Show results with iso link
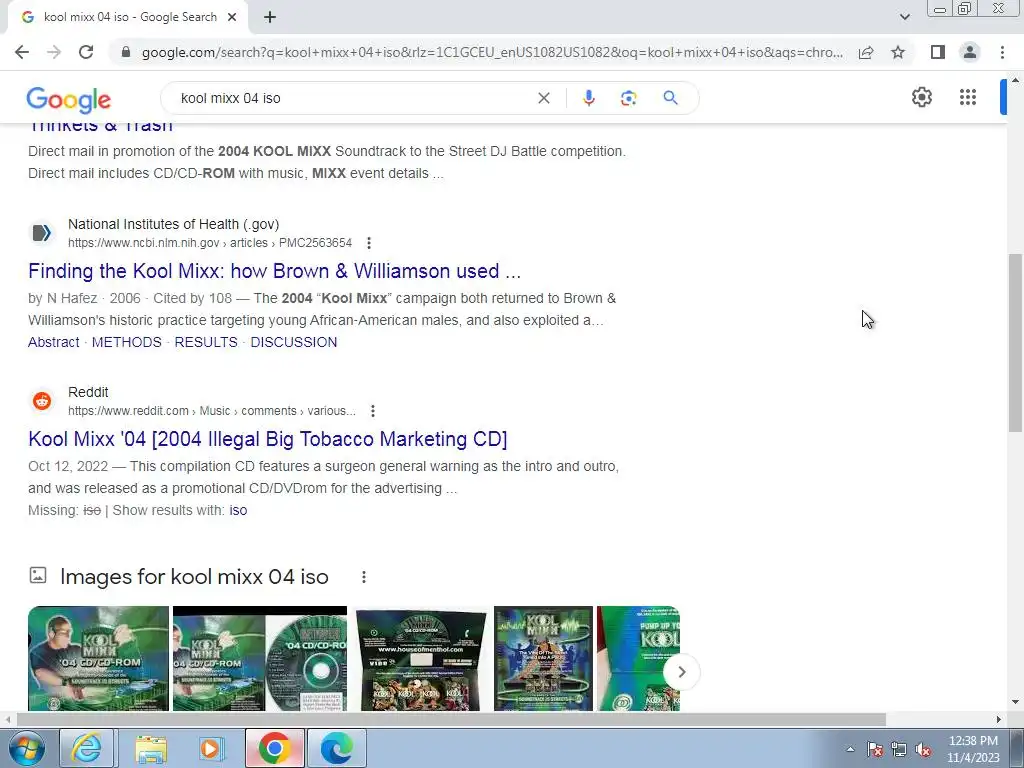Viewport: 1024px width, 768px height. tap(238, 510)
